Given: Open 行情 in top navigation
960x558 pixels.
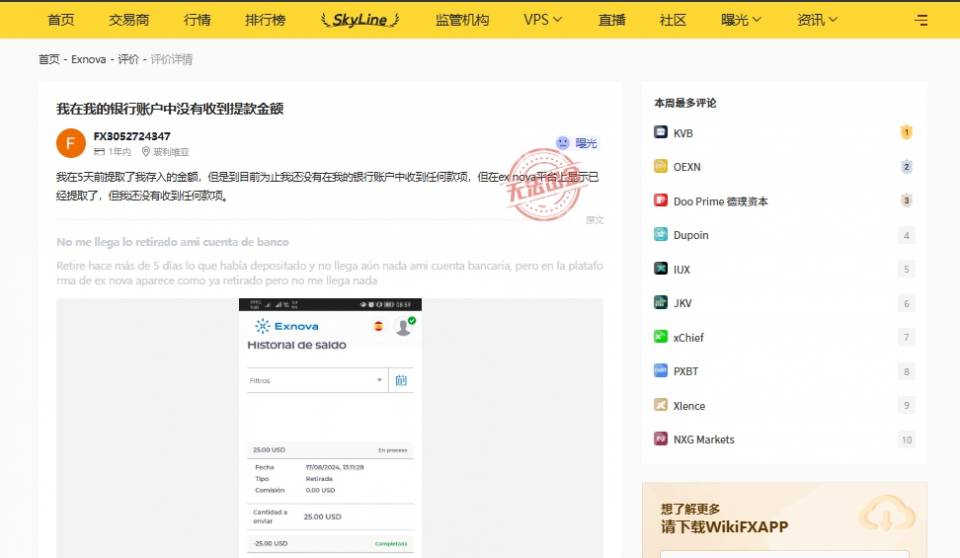Looking at the screenshot, I should point(197,20).
